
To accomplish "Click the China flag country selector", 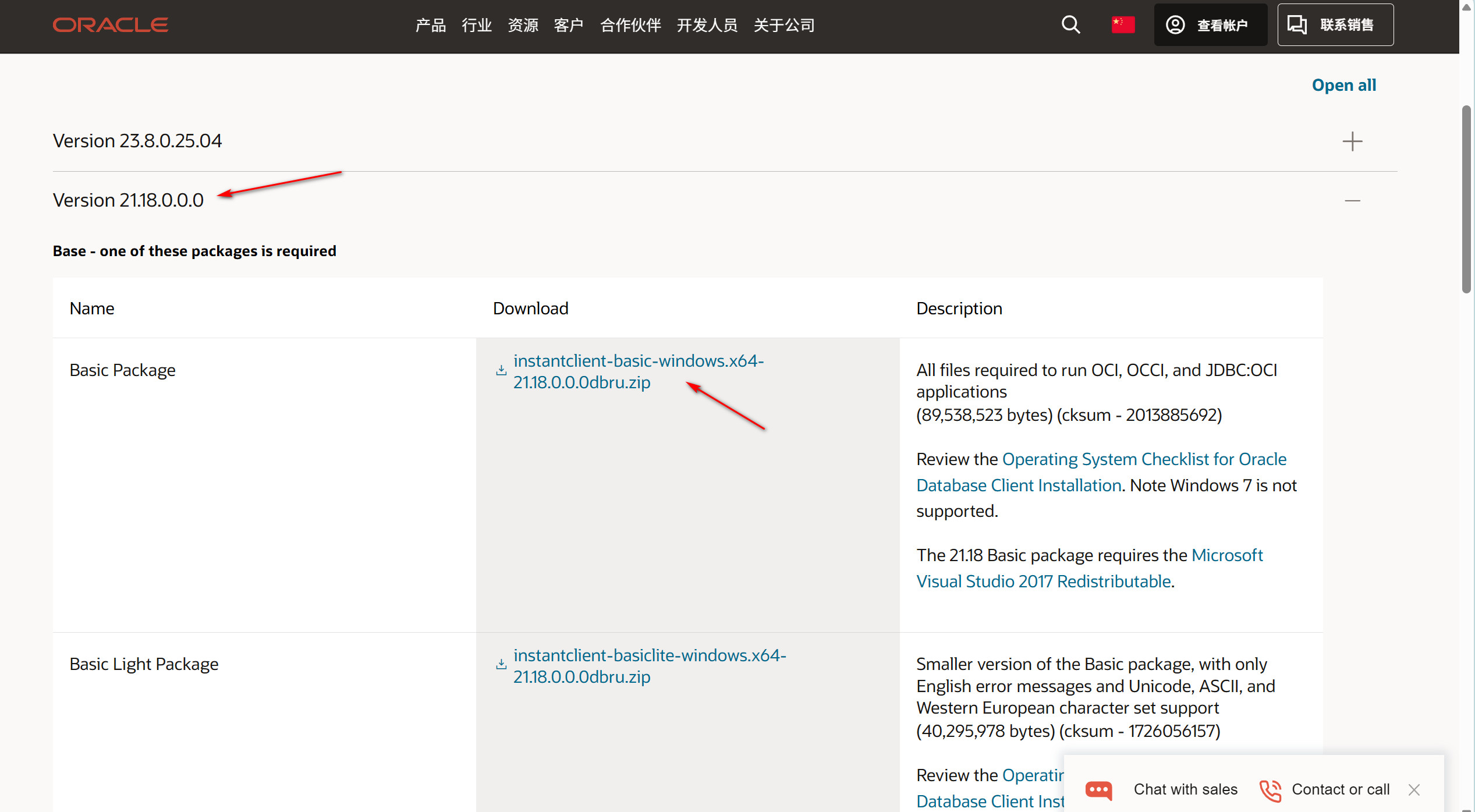I will (x=1123, y=25).
